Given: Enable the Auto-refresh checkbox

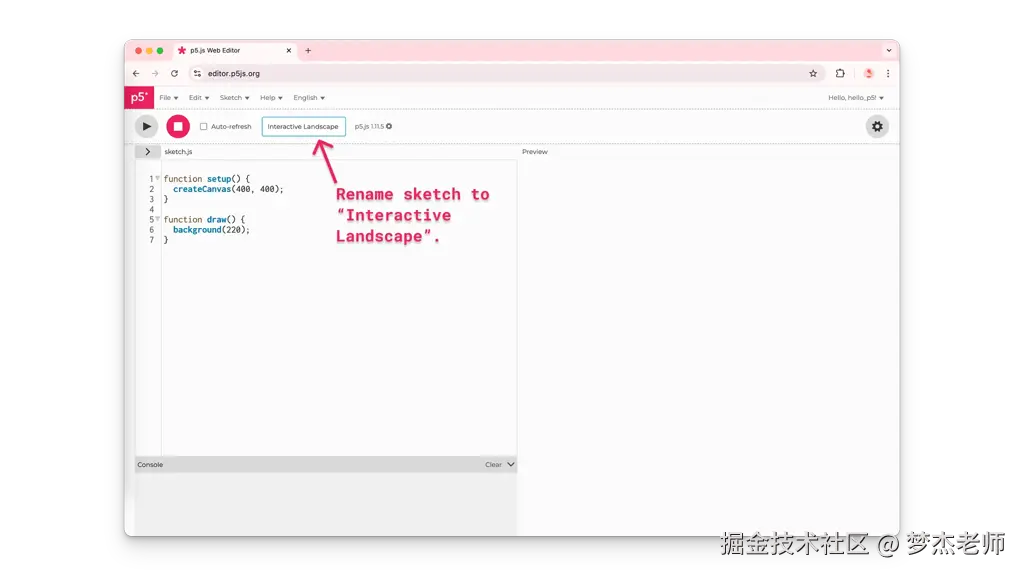Looking at the screenshot, I should tap(204, 126).
